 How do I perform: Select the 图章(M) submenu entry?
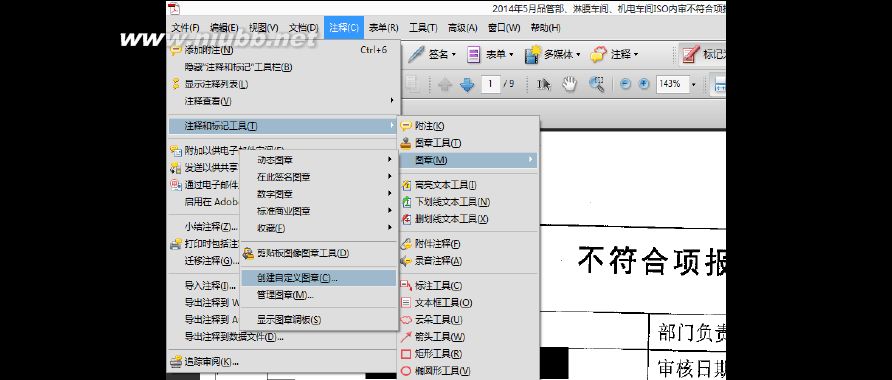(468, 160)
